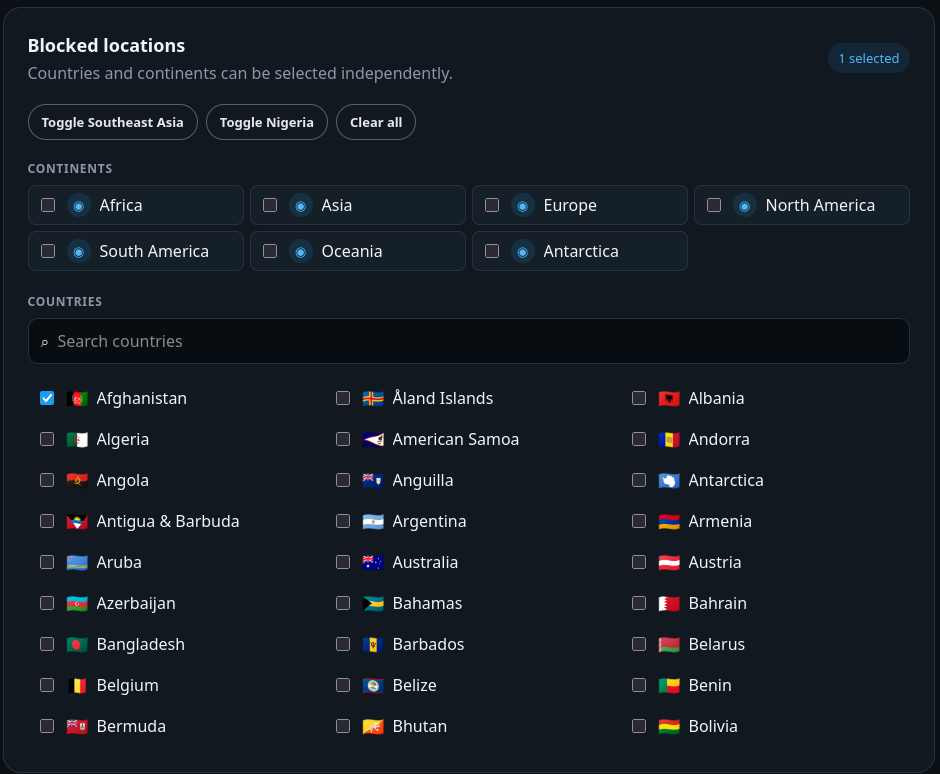Check the Antarctica continent checkbox
Viewport: 940px width, 774px height.
[x=492, y=251]
